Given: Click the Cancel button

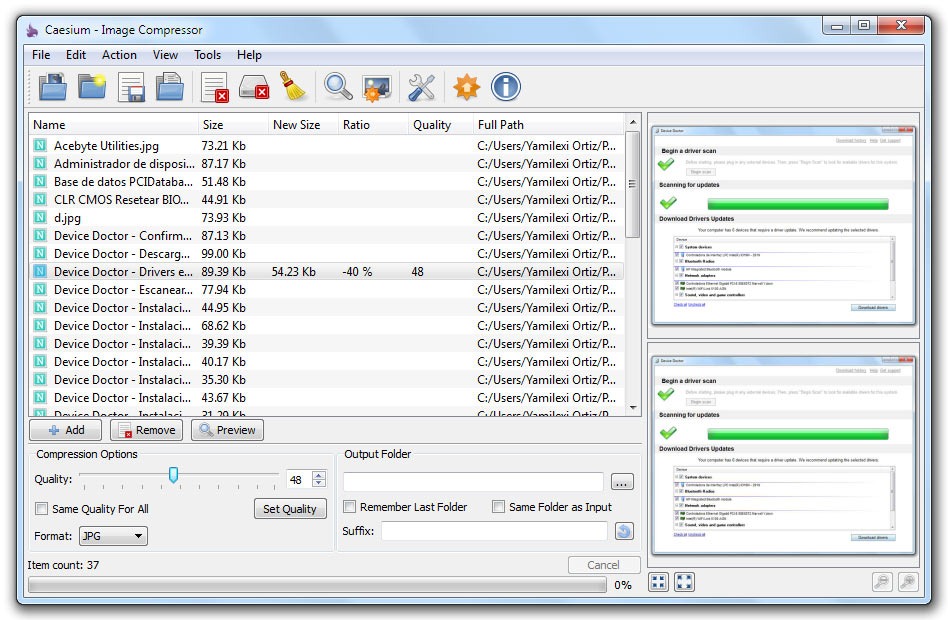Looking at the screenshot, I should point(604,565).
